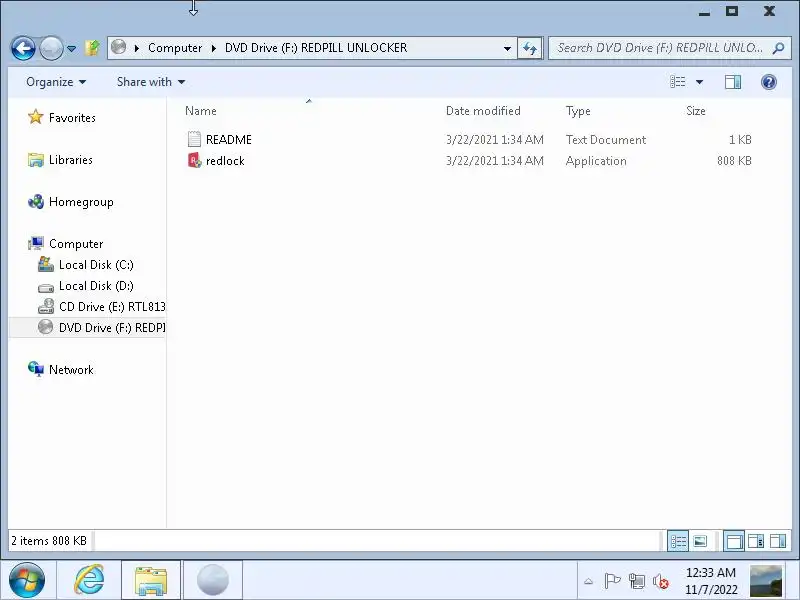Click Local Disk (D:) drive icon
The width and height of the screenshot is (800, 600).
[x=45, y=288]
